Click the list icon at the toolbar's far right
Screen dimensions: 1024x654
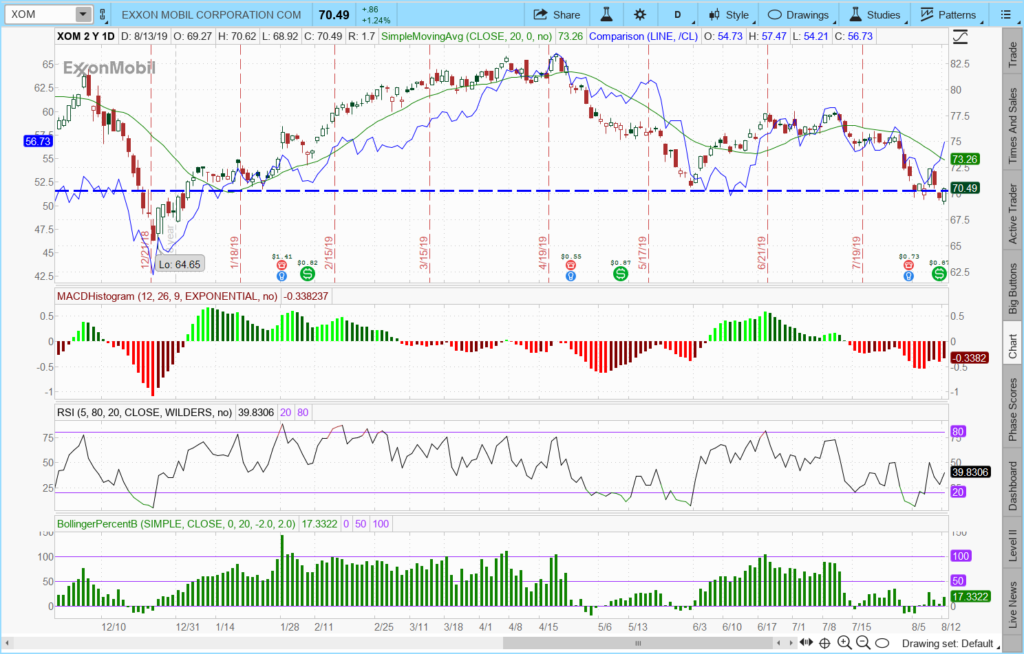pyautogui.click(x=1008, y=14)
